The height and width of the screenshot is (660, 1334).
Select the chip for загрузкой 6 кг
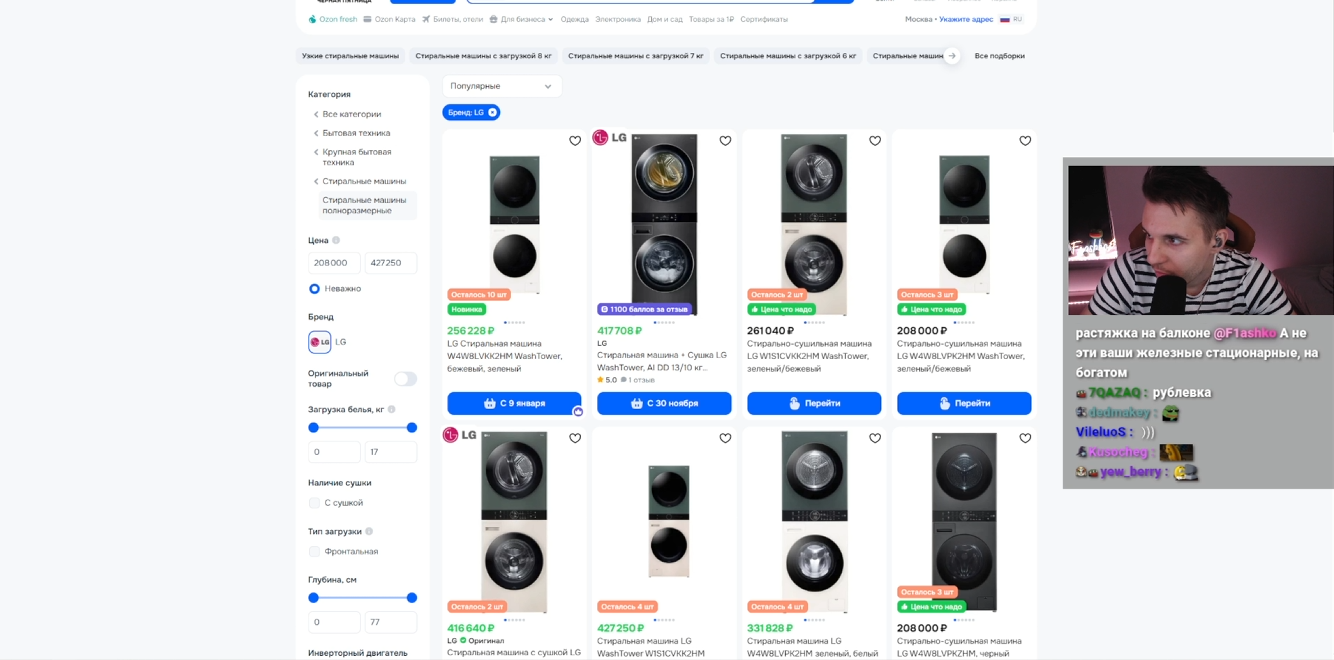pos(788,56)
